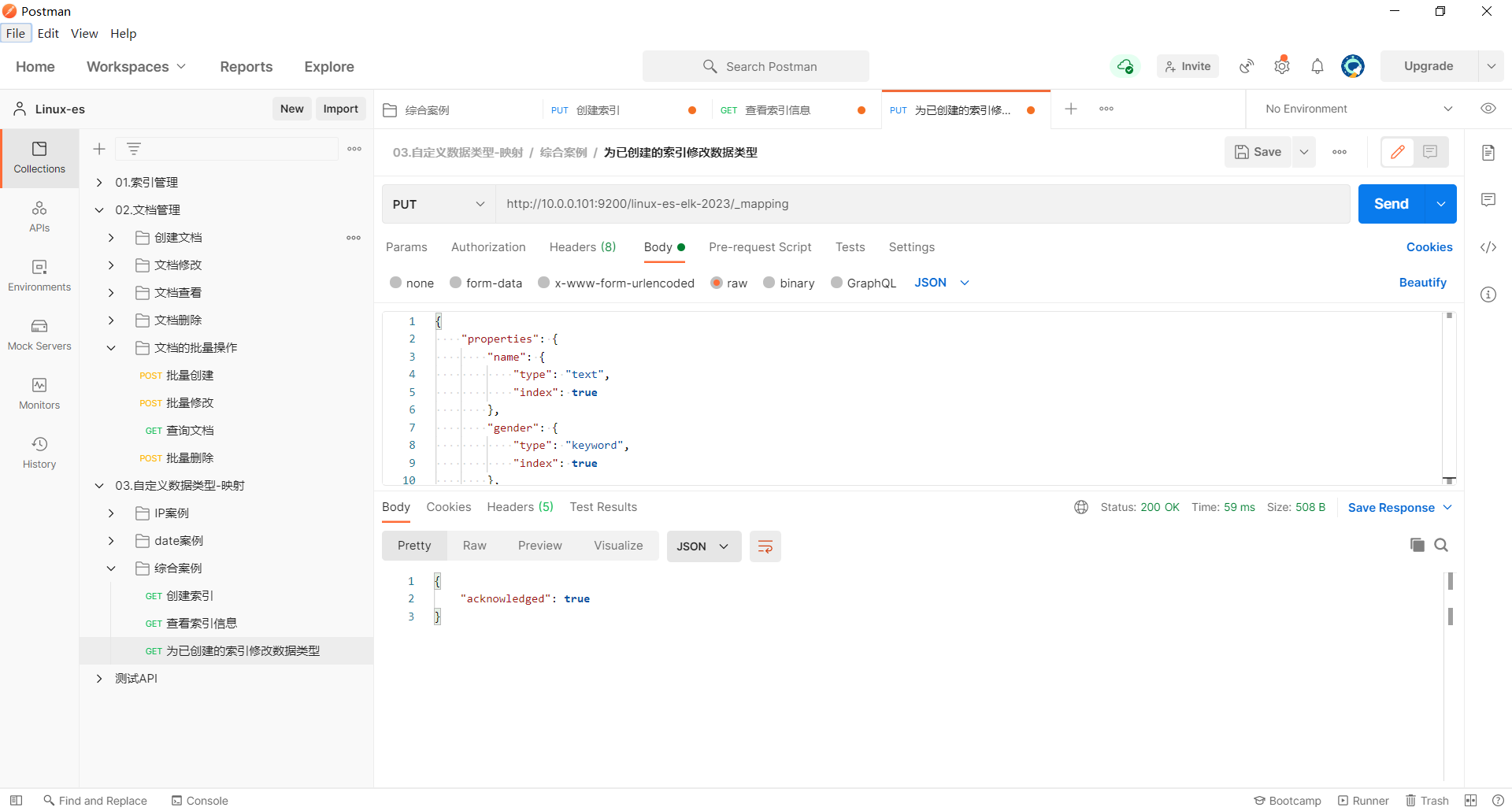Open the code snippet pane icon
This screenshot has height=811, width=1512.
[x=1488, y=247]
